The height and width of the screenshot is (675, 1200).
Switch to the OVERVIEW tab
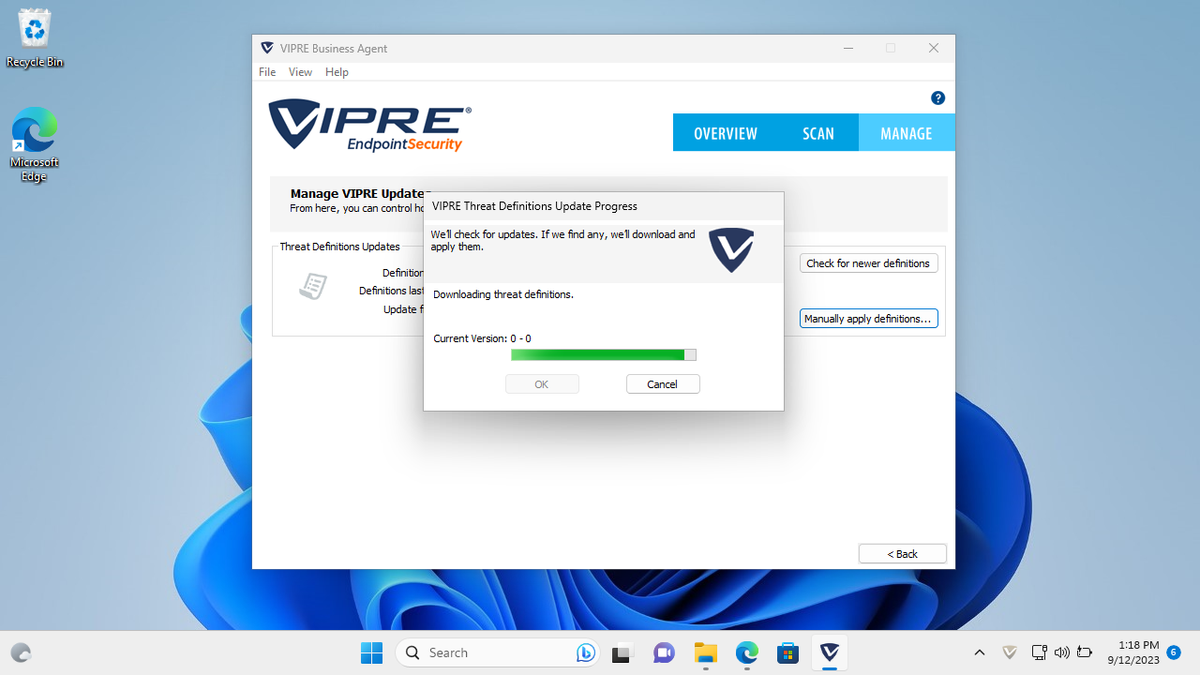tap(726, 132)
